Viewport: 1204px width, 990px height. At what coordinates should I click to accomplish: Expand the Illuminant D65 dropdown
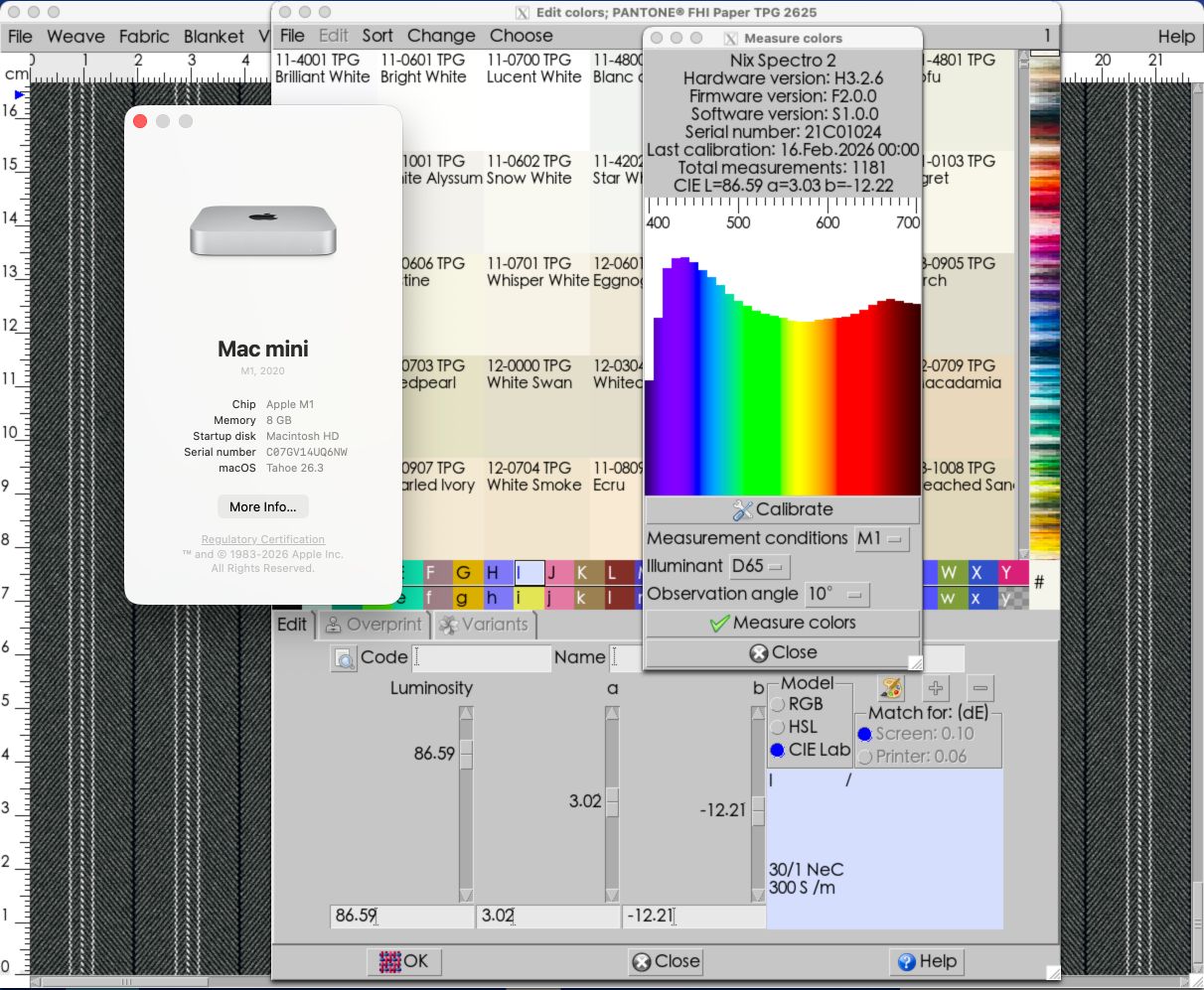click(759, 566)
